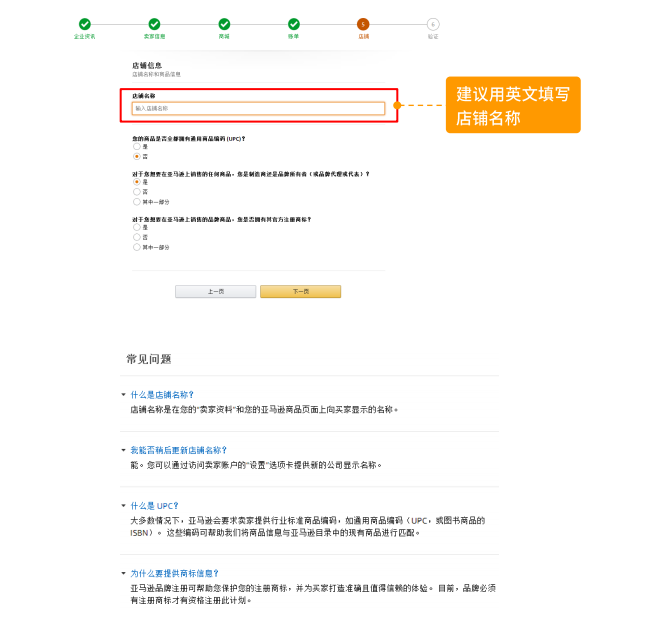Click the 卖家信息 step checkmark icon
Viewport: 667px width, 635px height.
[154, 24]
